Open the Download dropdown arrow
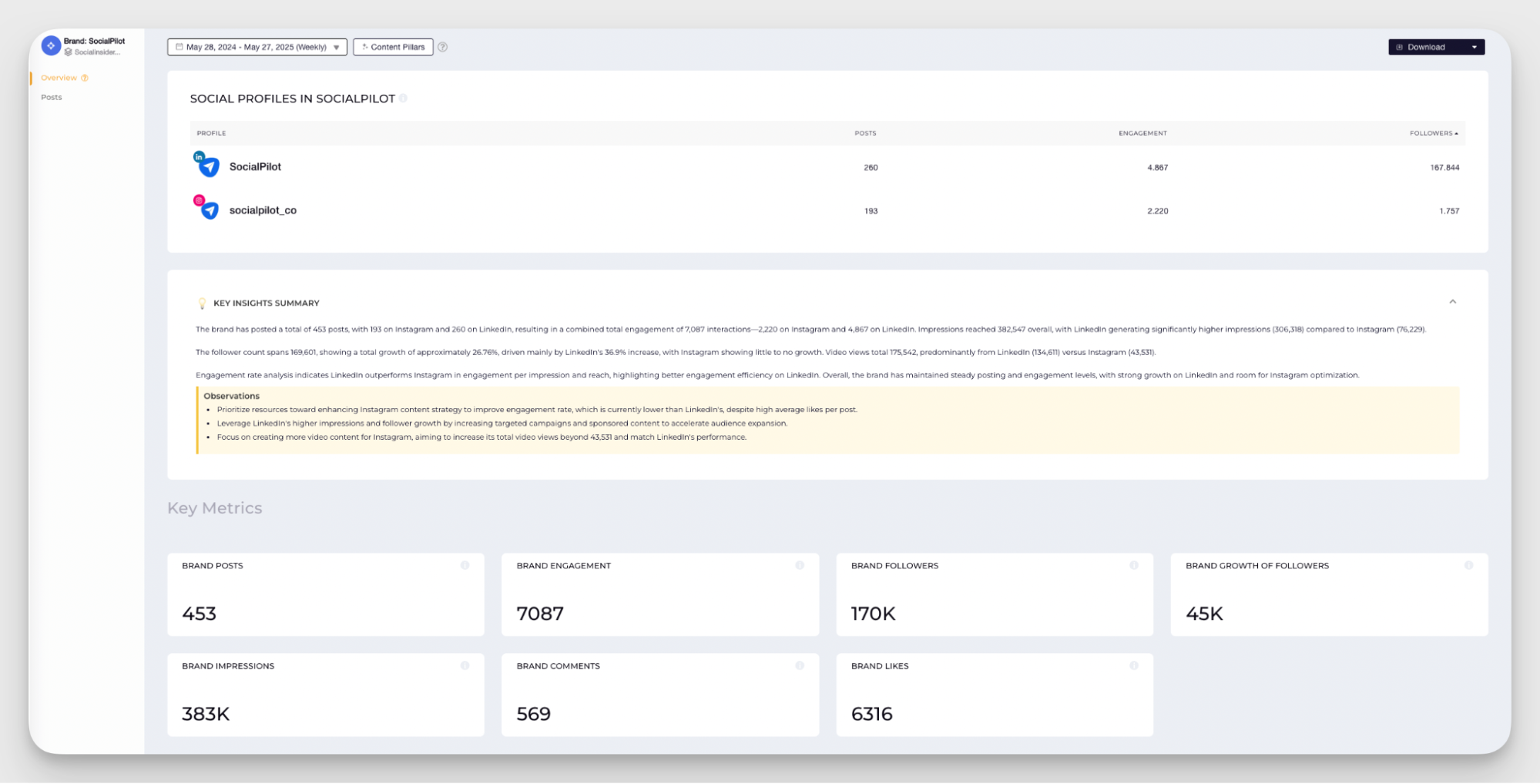1540x784 pixels. click(x=1475, y=47)
